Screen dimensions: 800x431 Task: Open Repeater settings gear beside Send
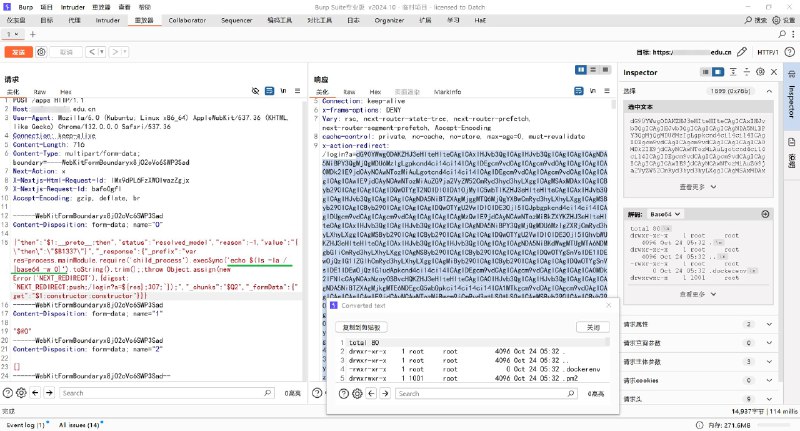coord(43,51)
